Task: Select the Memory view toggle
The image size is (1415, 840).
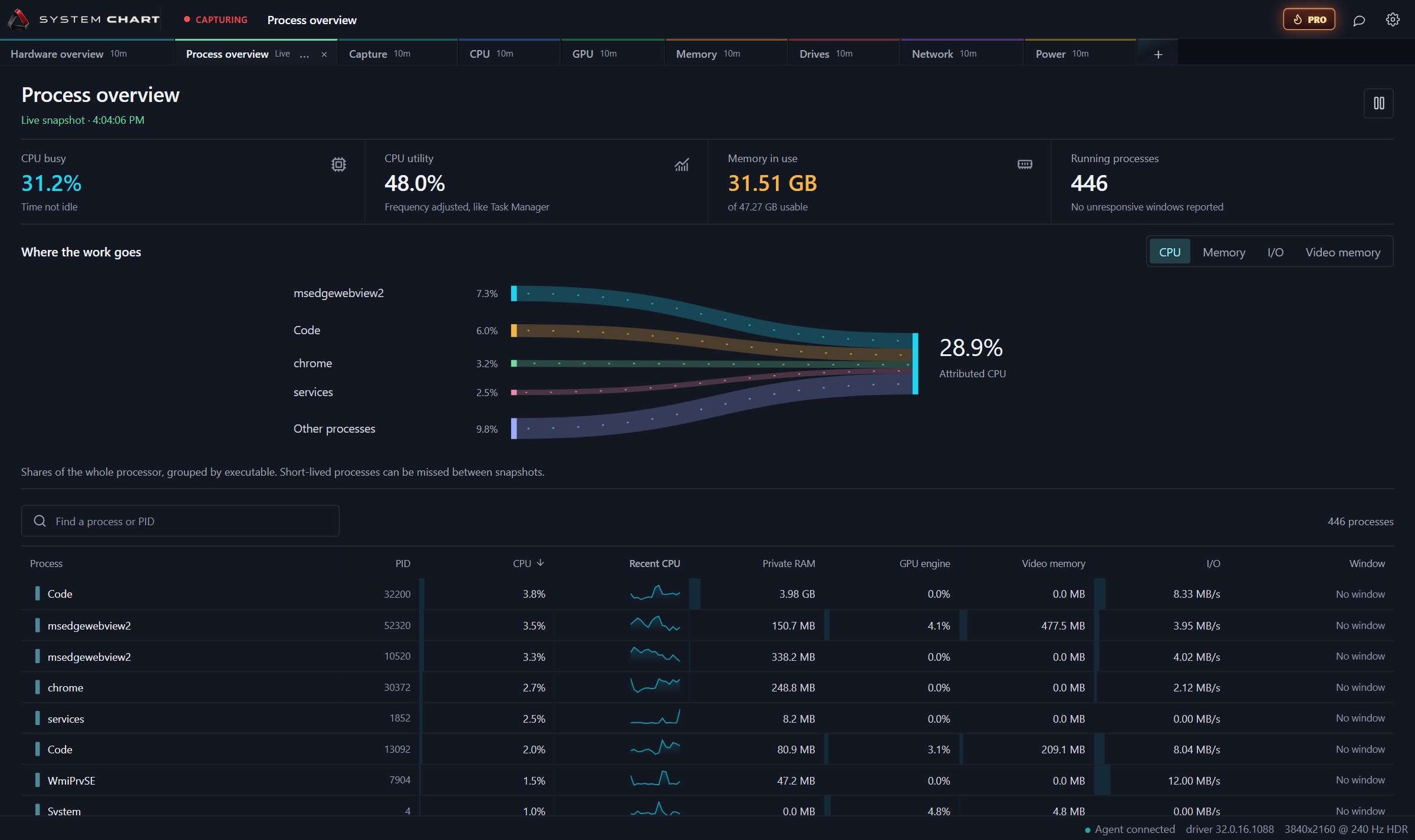Action: pos(1224,252)
